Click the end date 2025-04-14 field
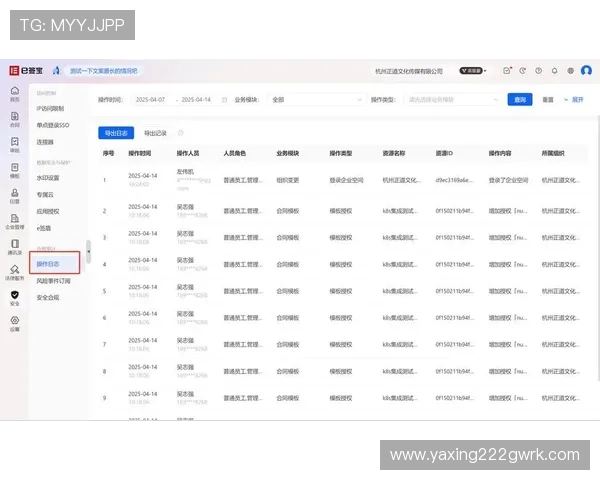Screen dimensions: 600x480 pos(196,100)
